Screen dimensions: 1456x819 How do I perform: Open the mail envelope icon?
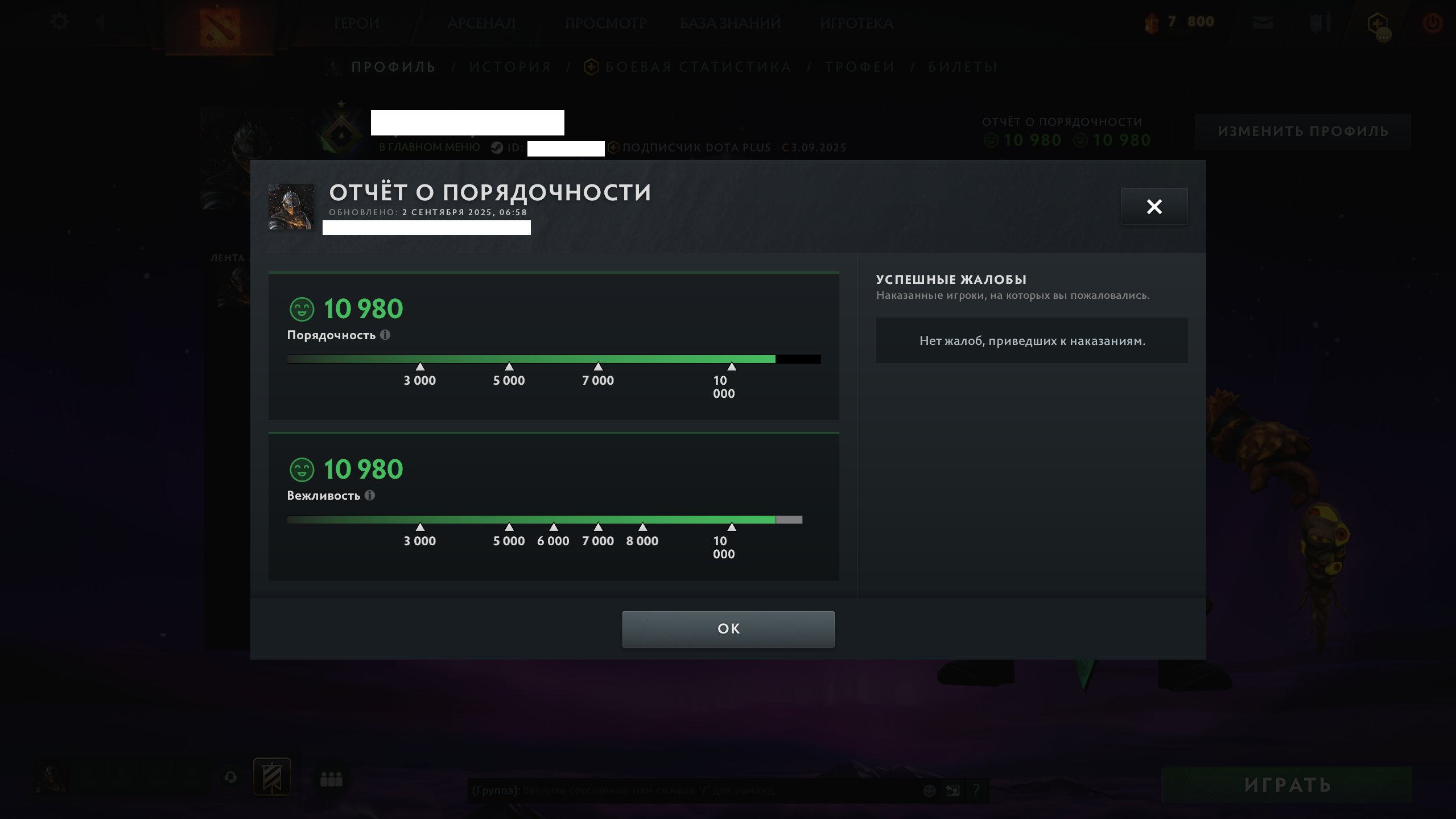pyautogui.click(x=1263, y=23)
